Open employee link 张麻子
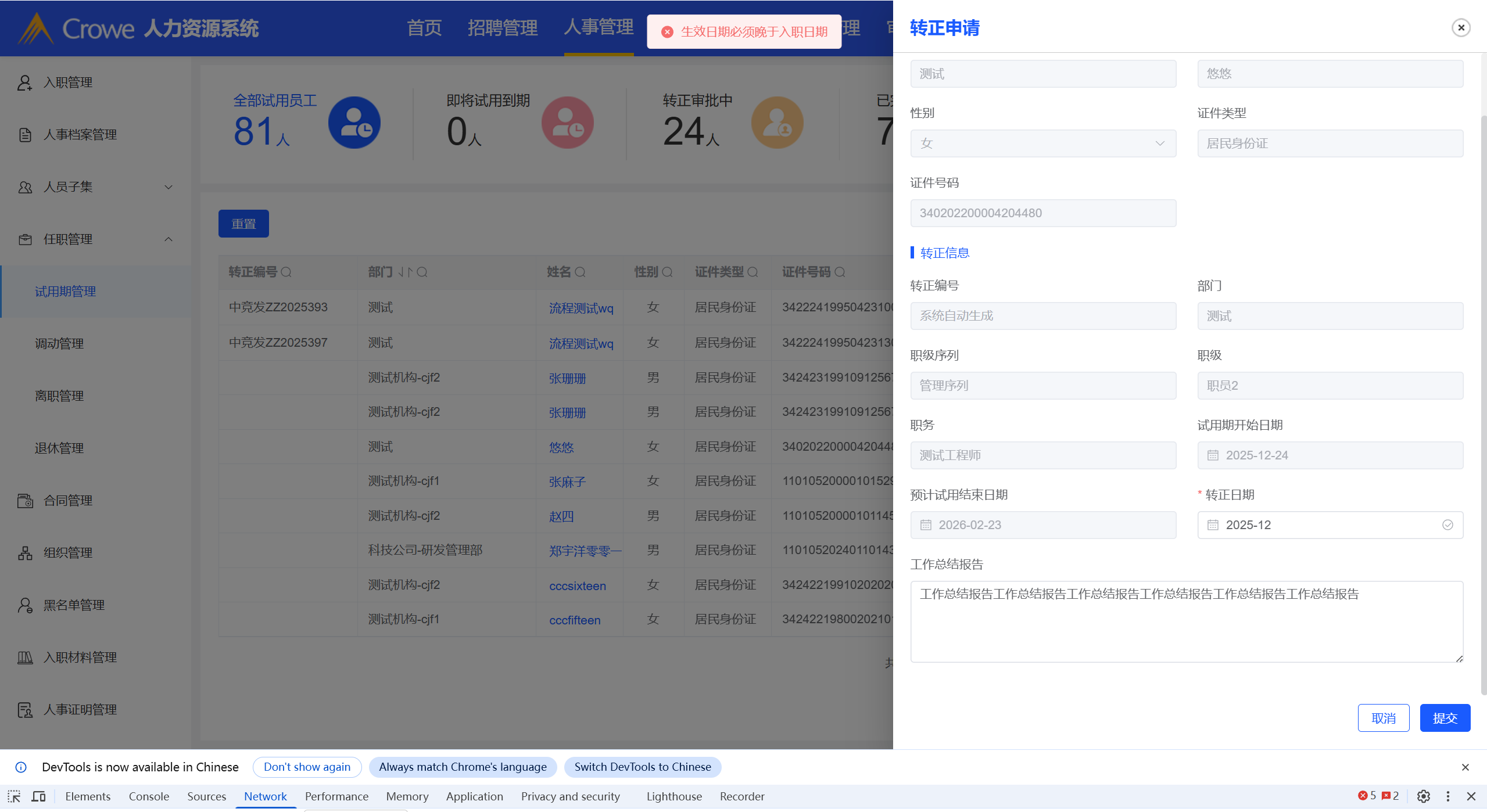Screen dimensions: 1487x812 tap(567, 482)
